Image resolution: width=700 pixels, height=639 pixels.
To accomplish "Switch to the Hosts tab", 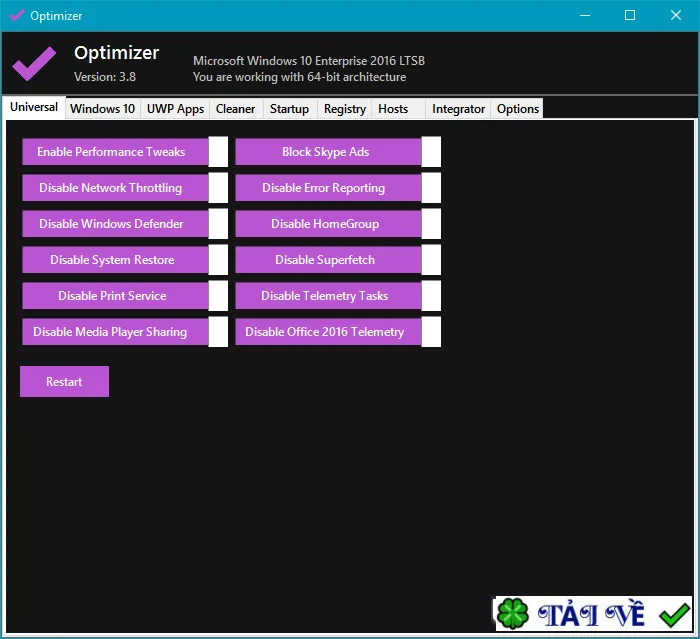I will pos(393,109).
